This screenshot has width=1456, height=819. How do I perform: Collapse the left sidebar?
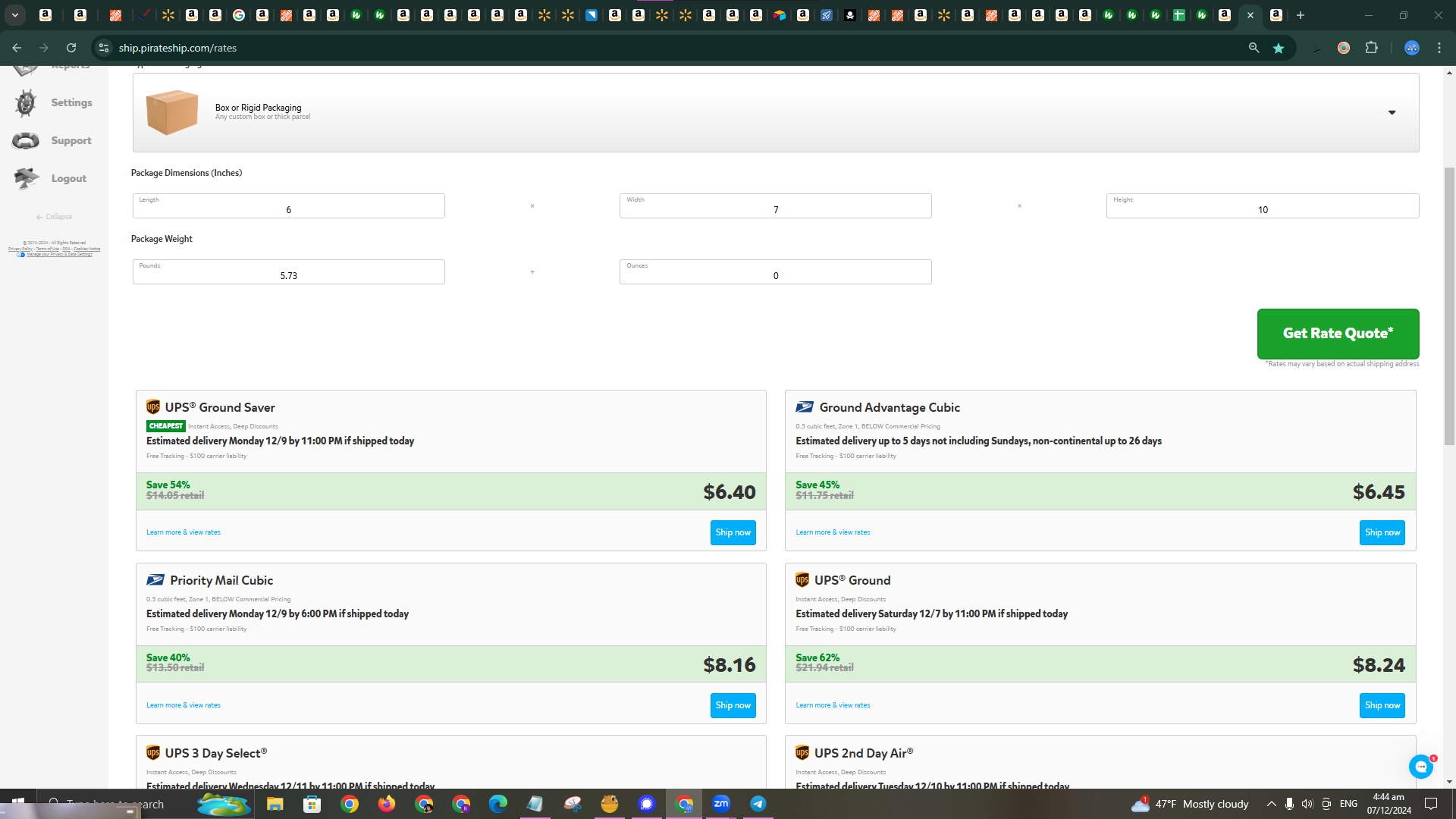pos(54,217)
